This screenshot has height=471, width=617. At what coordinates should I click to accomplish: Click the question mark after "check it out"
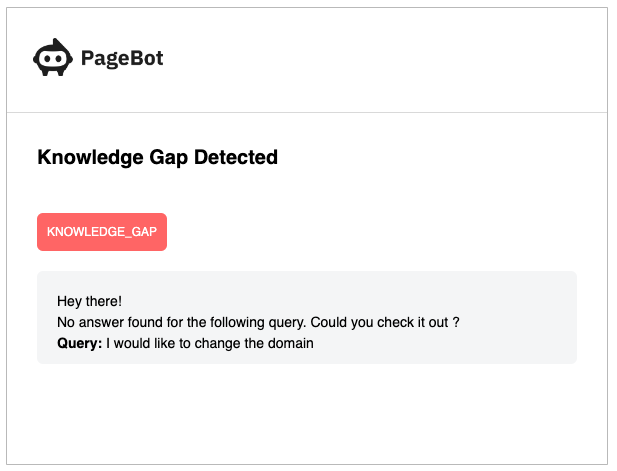(x=455, y=322)
